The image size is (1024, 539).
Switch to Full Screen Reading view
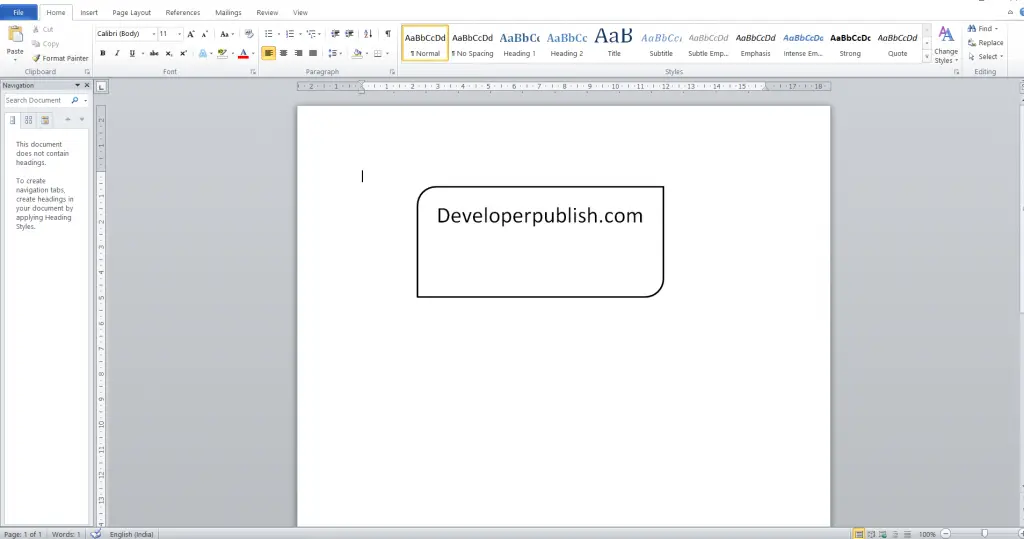coord(871,534)
